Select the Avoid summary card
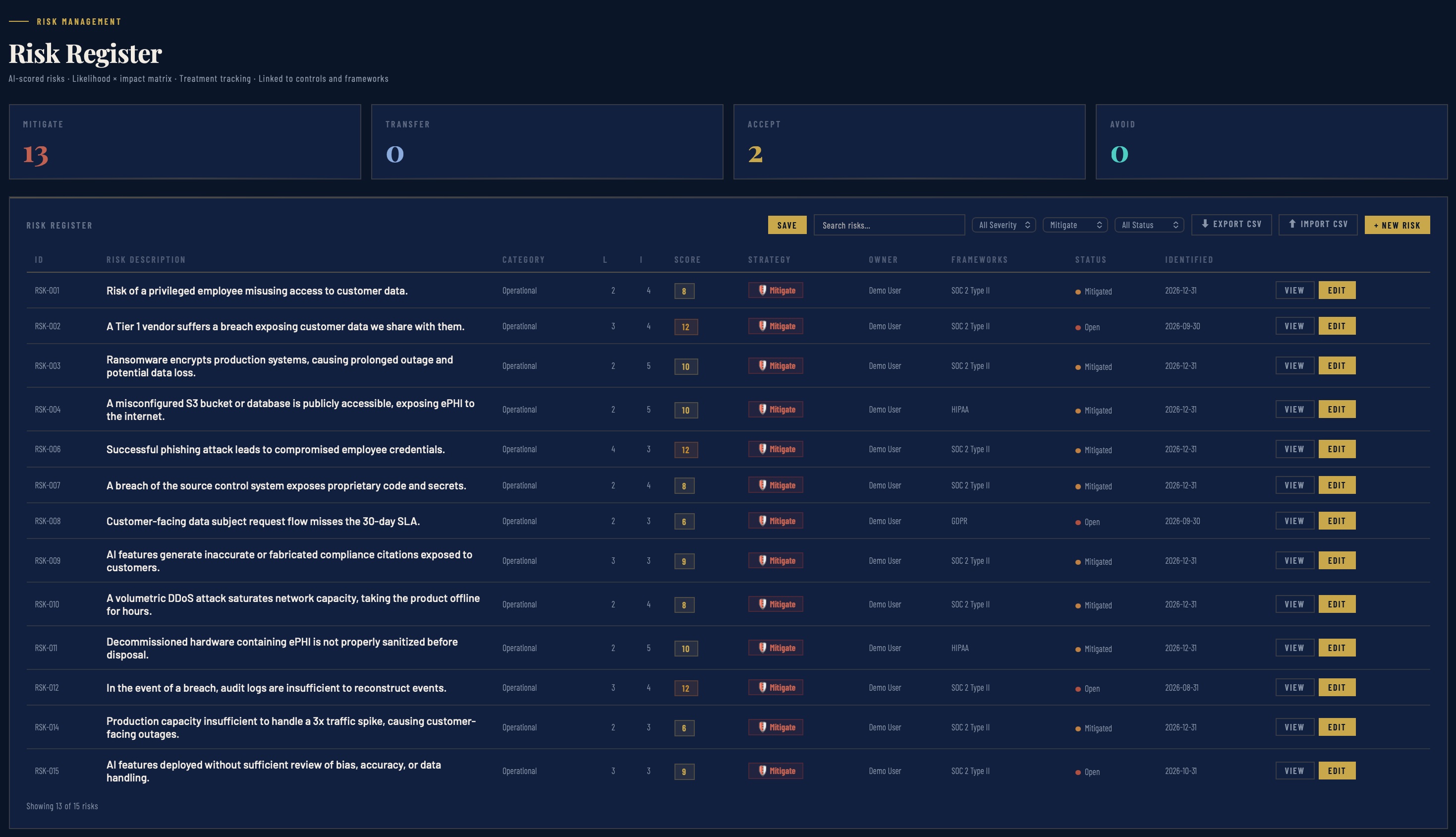 [1272, 141]
